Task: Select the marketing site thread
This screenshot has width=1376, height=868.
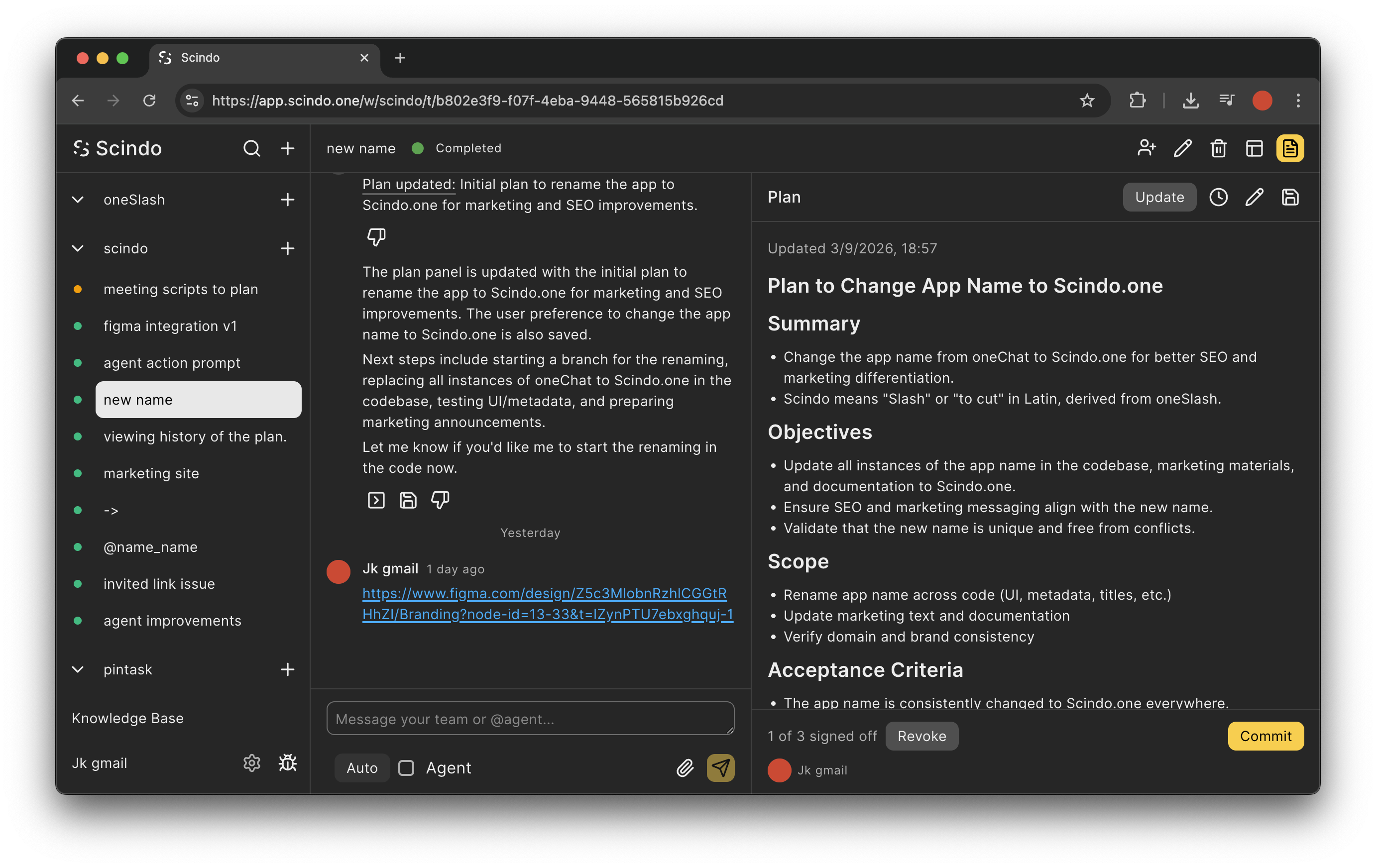Action: [x=151, y=473]
